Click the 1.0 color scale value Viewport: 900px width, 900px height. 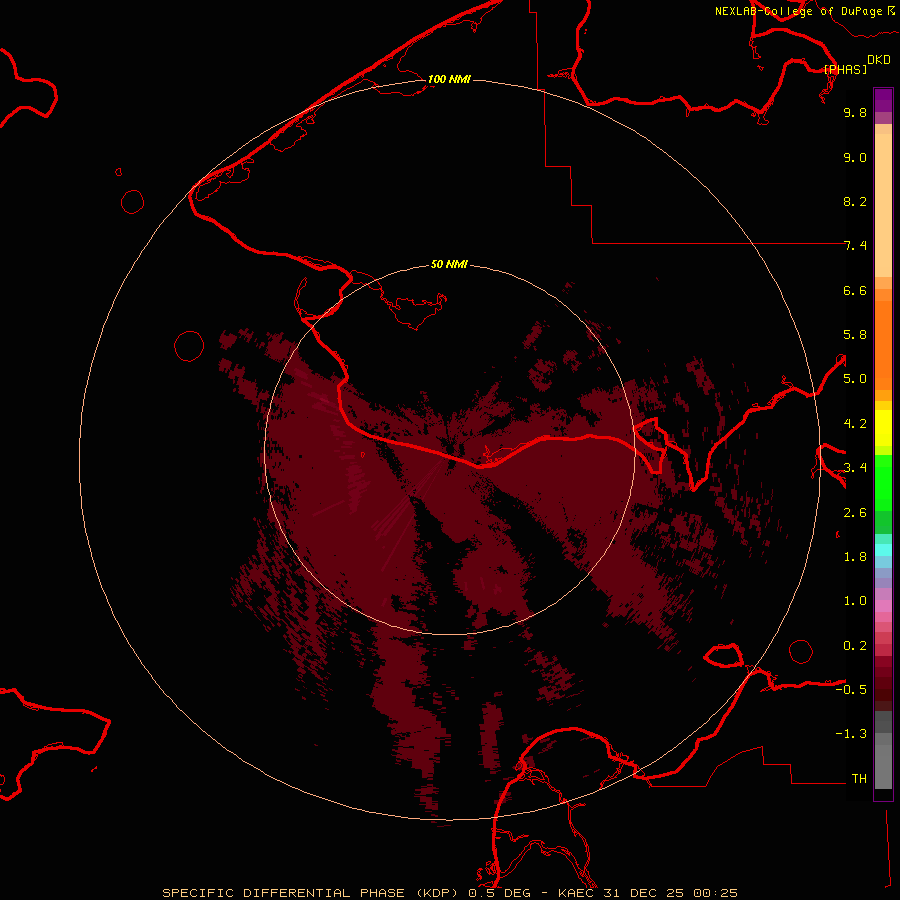pyautogui.click(x=855, y=601)
